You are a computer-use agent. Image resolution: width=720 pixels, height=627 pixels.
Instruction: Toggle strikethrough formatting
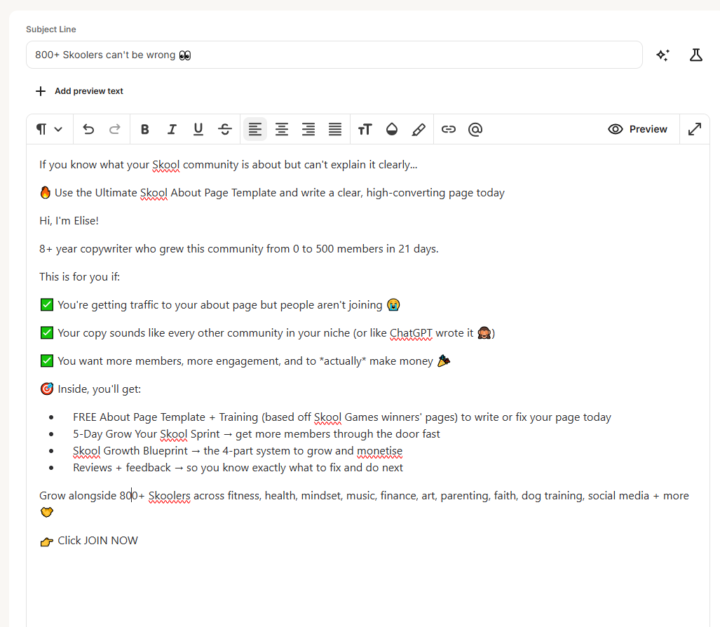click(225, 130)
